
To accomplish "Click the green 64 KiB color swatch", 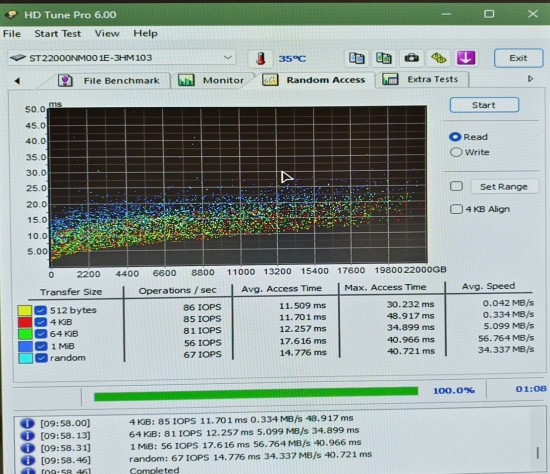I will pos(25,334).
